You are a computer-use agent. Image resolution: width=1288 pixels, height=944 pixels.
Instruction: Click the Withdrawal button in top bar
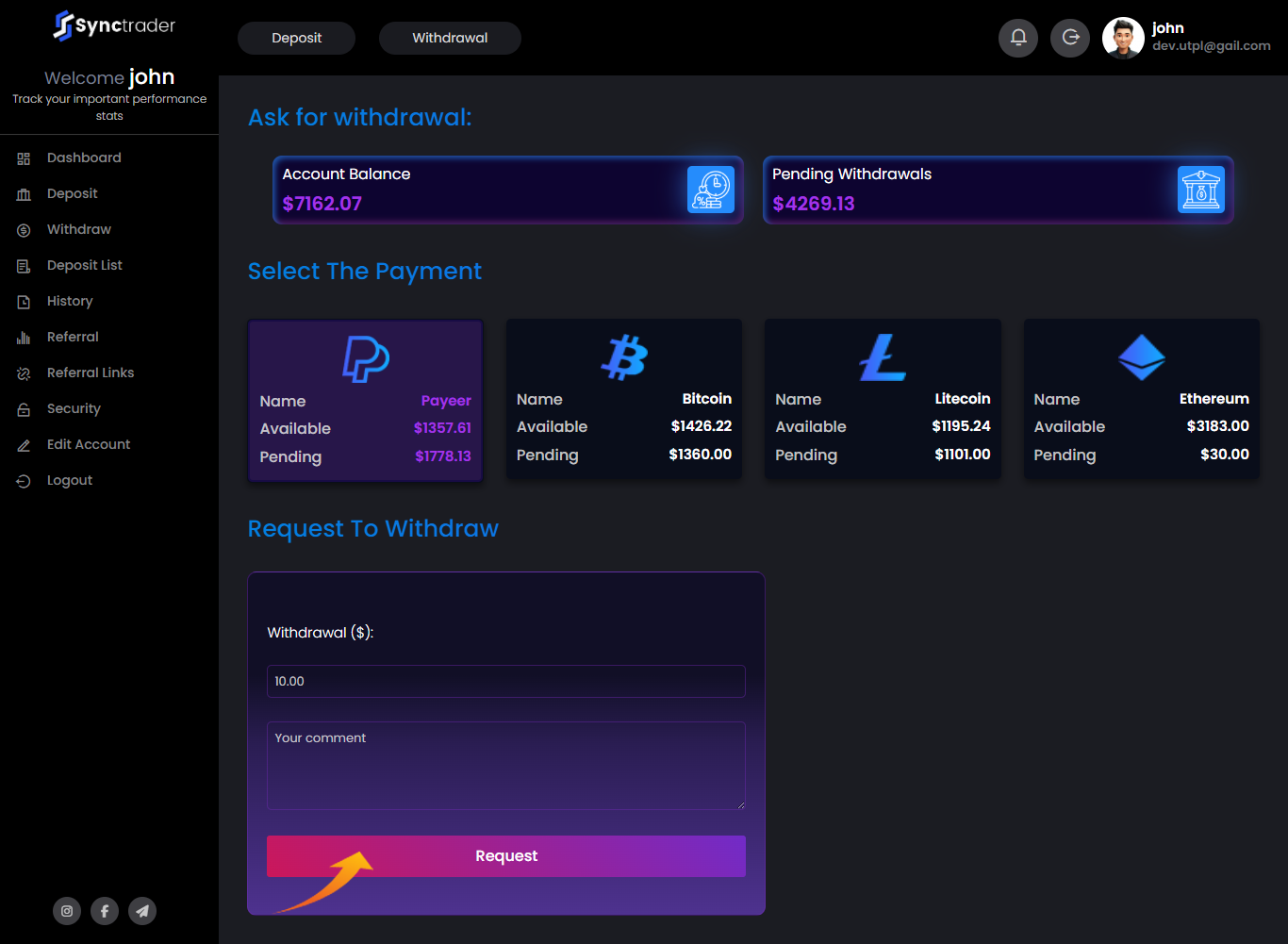(x=450, y=39)
